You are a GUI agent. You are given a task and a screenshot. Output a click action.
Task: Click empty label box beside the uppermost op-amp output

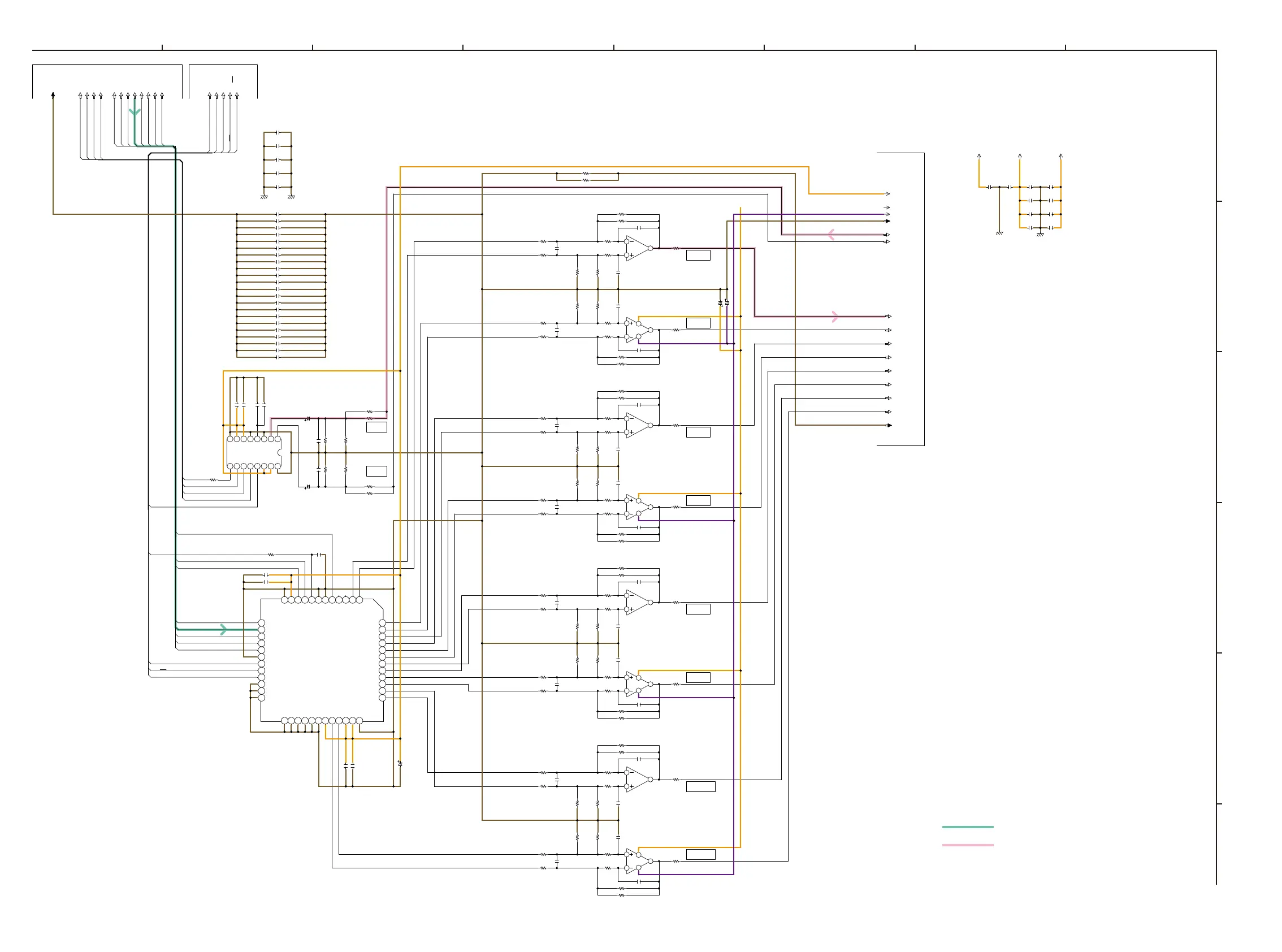698,256
